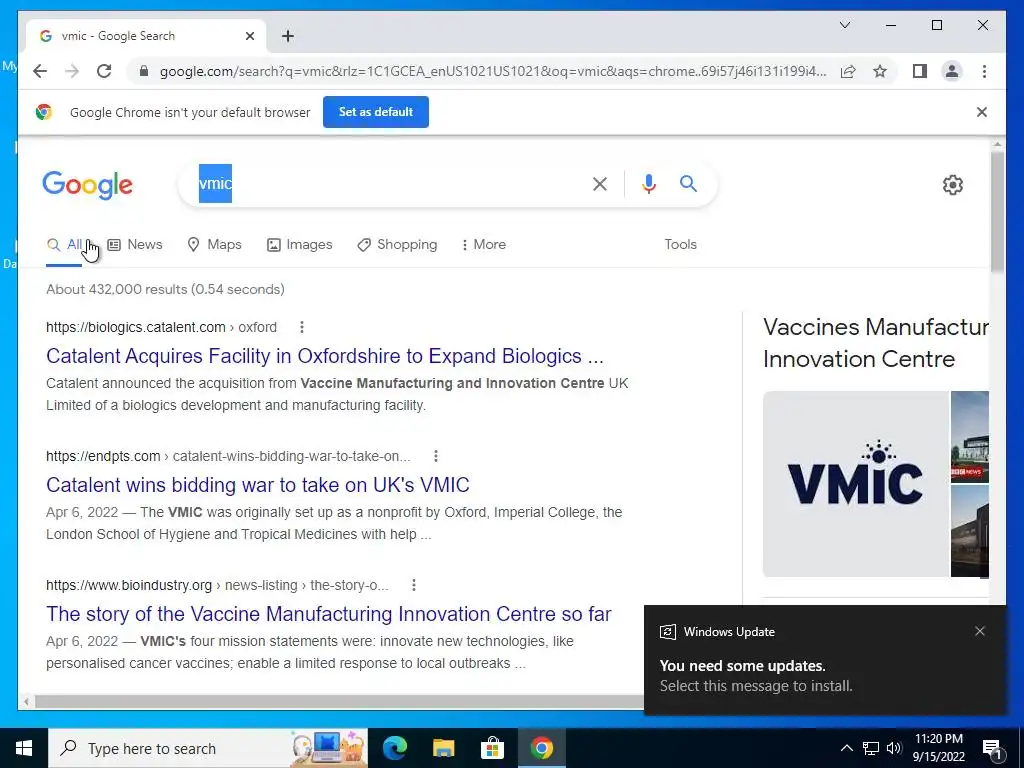Open options for bioindustry.org result
This screenshot has width=1024, height=768.
(413, 585)
